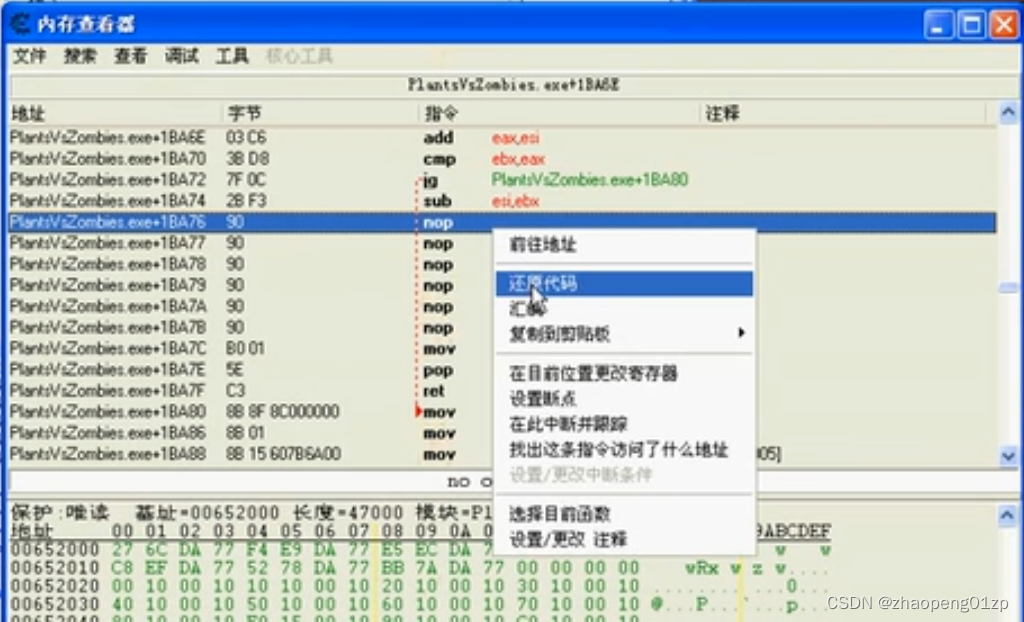Select 还原代码 to restore original code
Screen dimensions: 1024x622
(624, 284)
